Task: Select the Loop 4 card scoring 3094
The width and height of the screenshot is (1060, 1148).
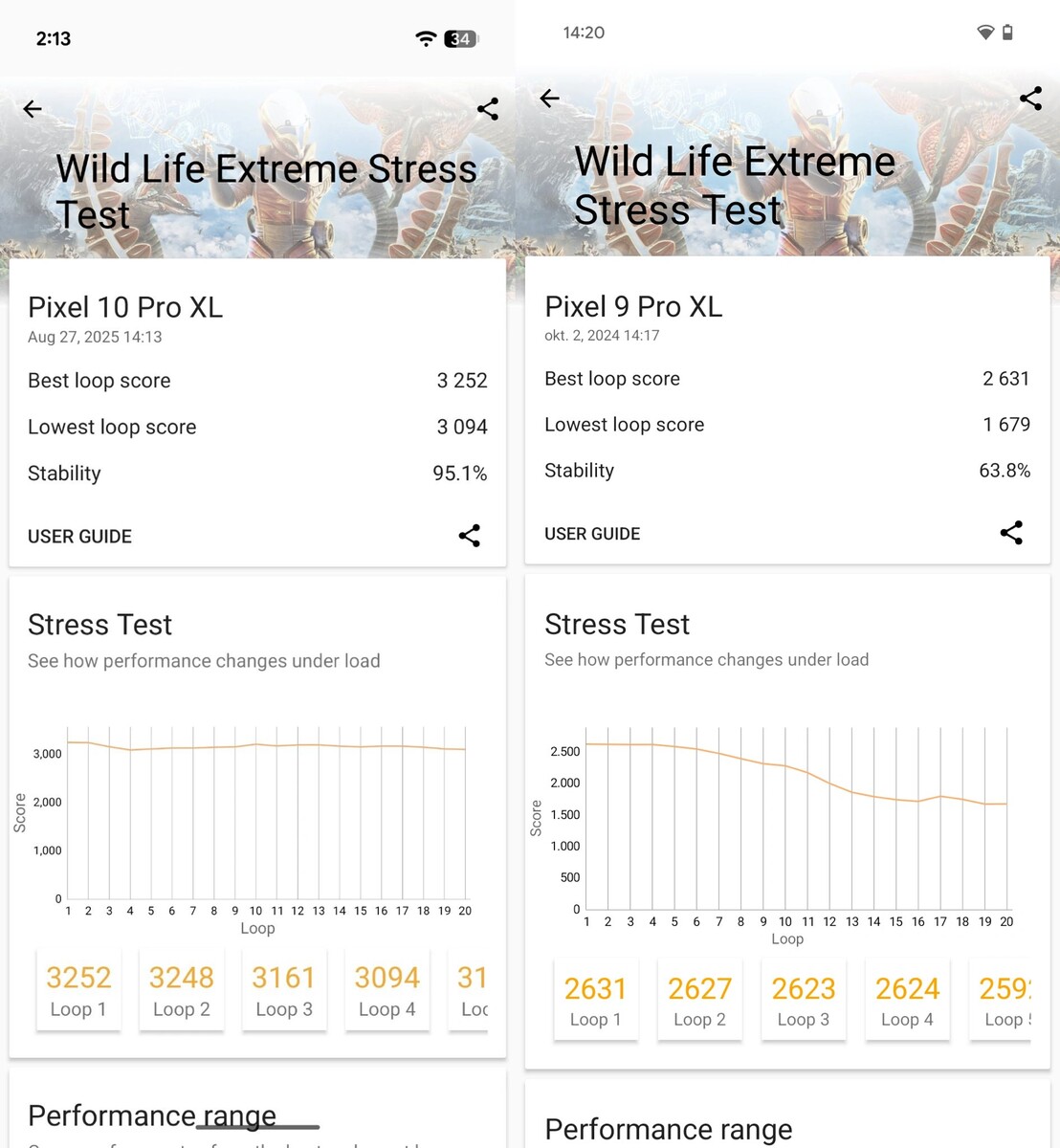Action: [387, 990]
